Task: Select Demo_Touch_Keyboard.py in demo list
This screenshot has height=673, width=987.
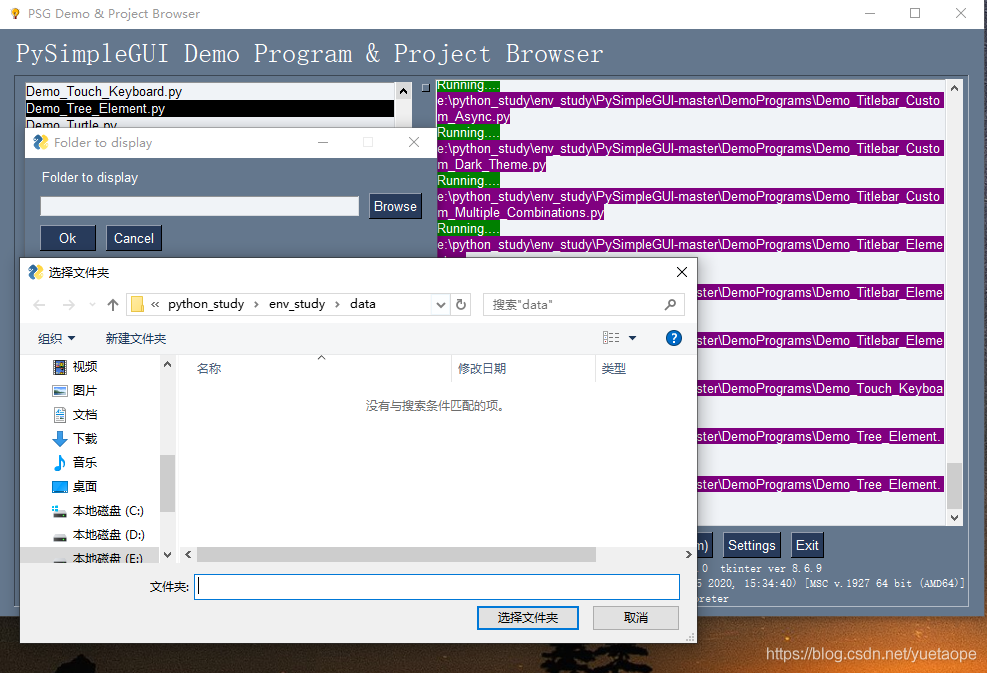Action: coord(210,91)
